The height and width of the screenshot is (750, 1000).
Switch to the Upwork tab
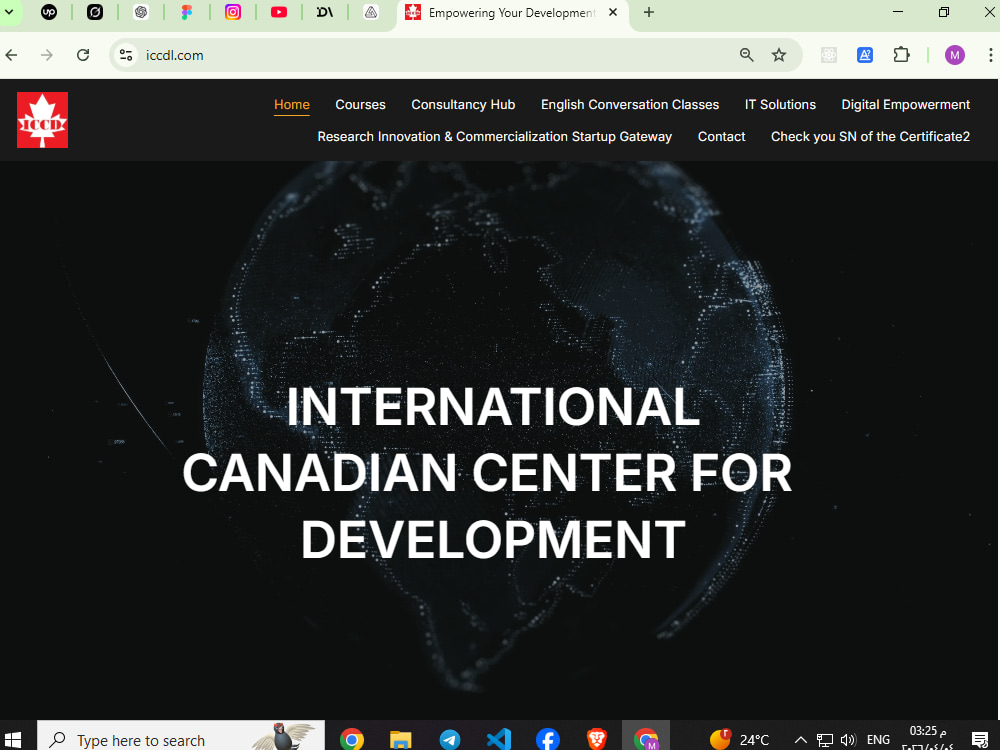[x=48, y=12]
